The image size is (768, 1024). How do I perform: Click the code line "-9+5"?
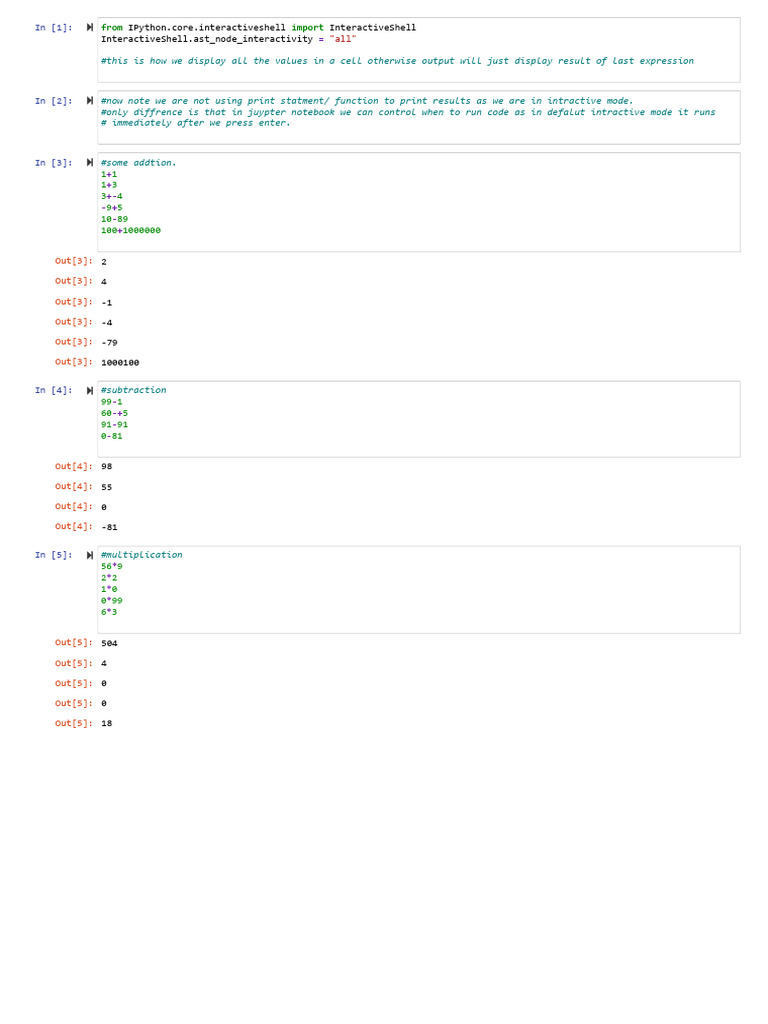tap(112, 208)
